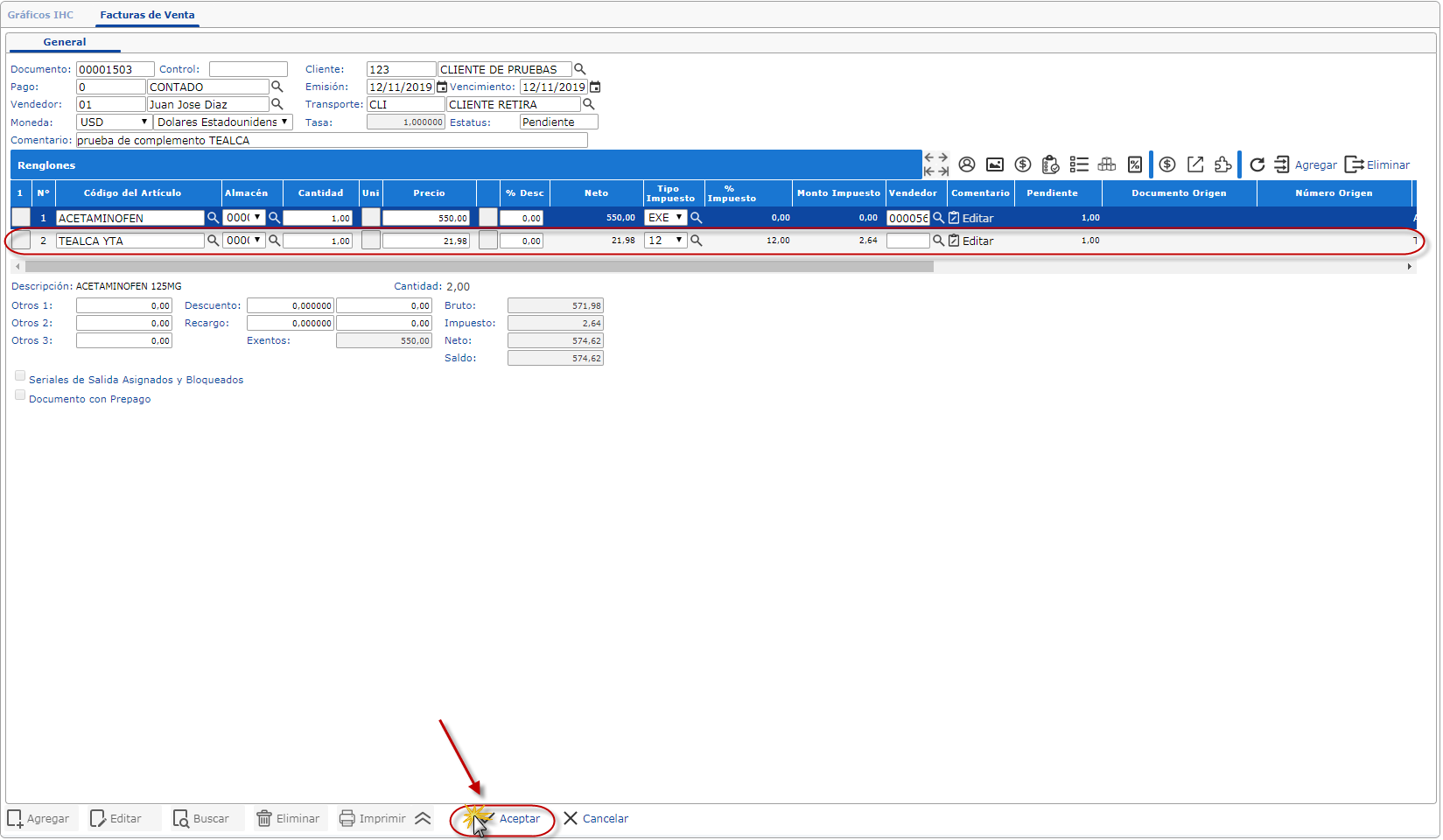Open the image picture icon in Renglones
Viewport: 1443px width, 840px height.
coord(995,164)
